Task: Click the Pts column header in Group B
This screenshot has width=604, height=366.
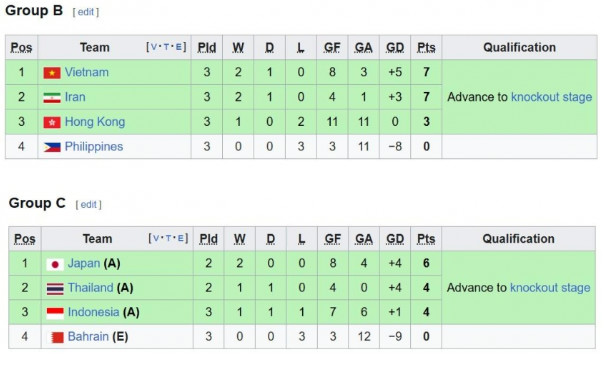Action: click(426, 47)
